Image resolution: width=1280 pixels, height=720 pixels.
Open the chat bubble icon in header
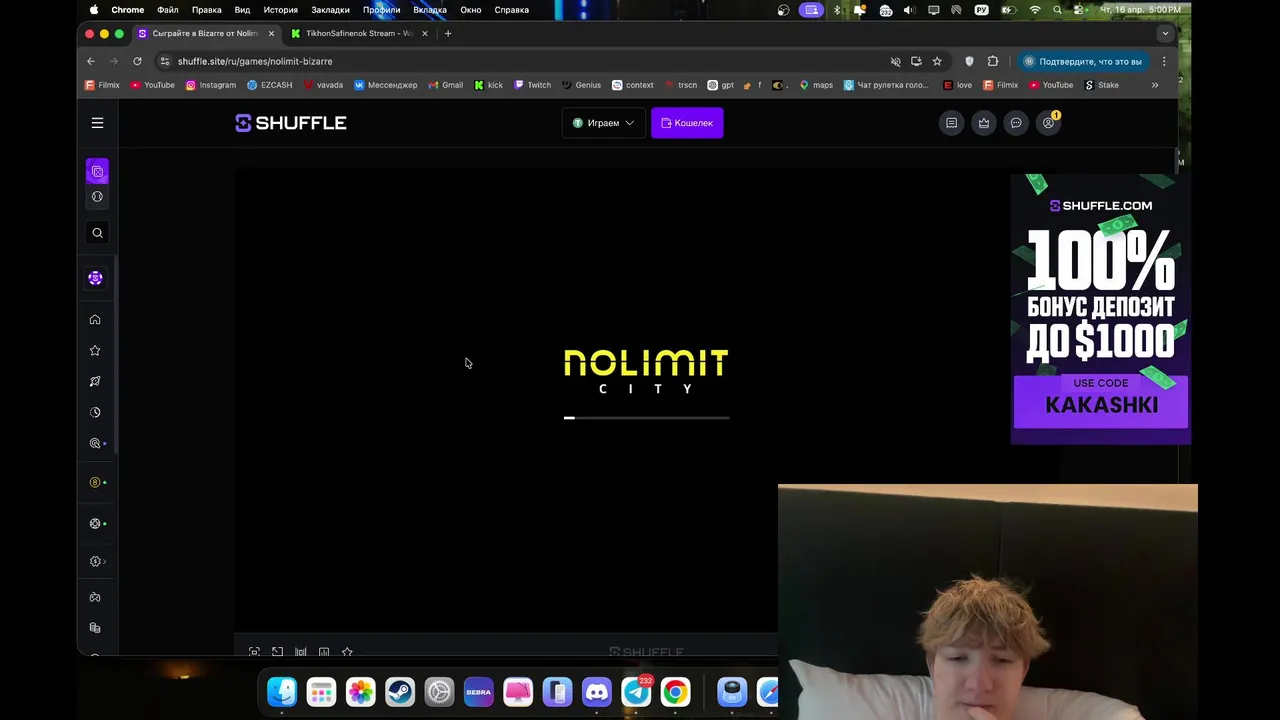tap(1016, 123)
